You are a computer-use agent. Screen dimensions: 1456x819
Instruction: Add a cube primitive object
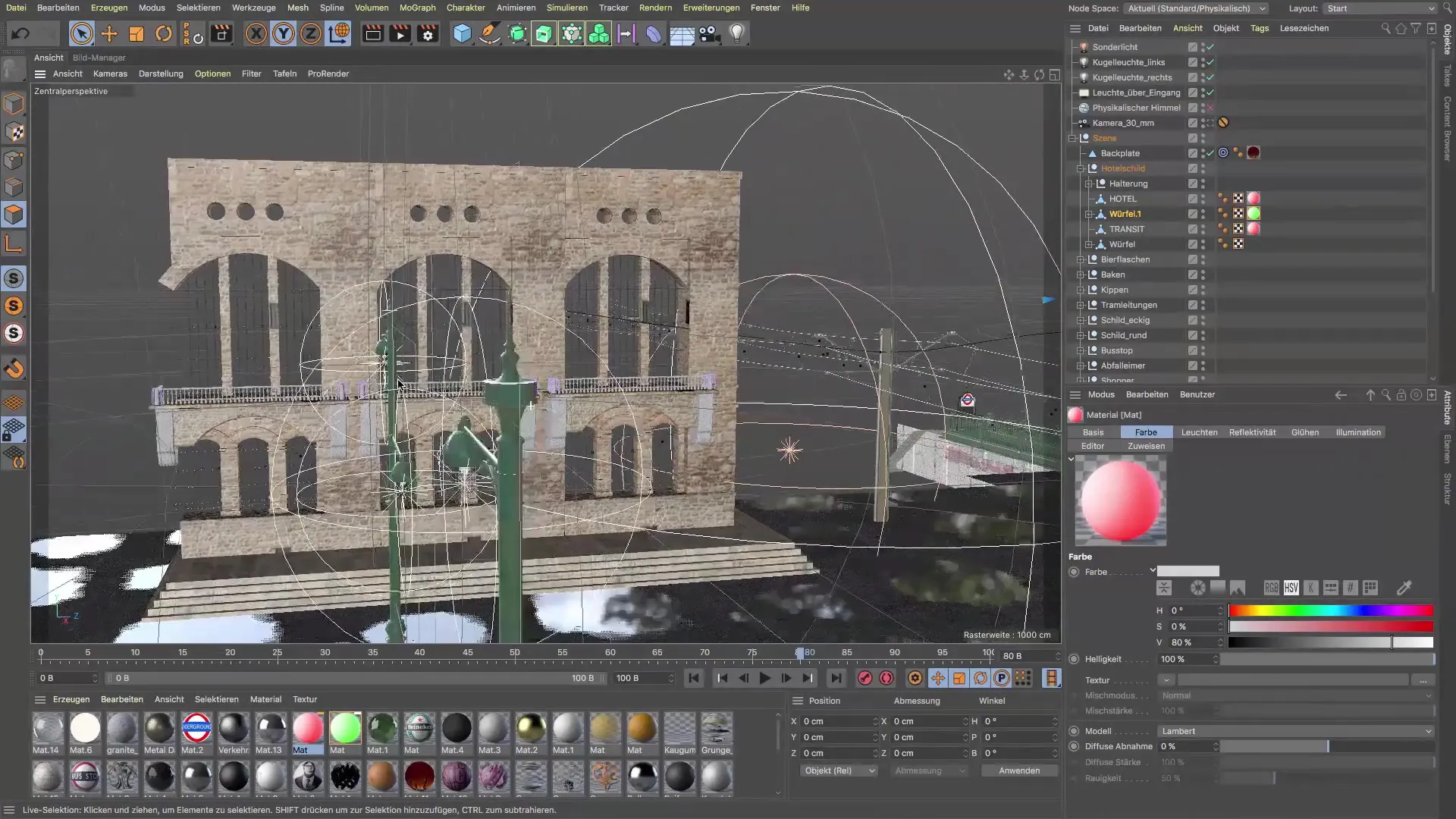tap(462, 34)
